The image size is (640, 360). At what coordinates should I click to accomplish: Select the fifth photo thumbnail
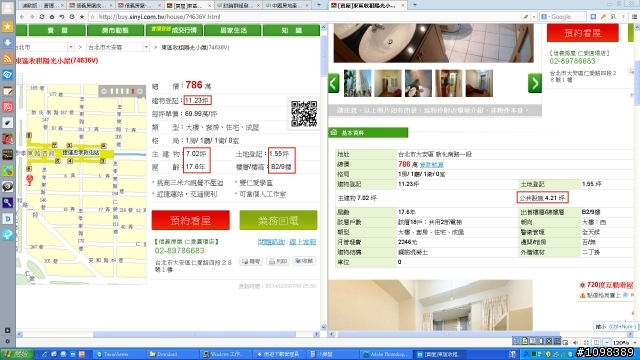pyautogui.click(x=479, y=83)
